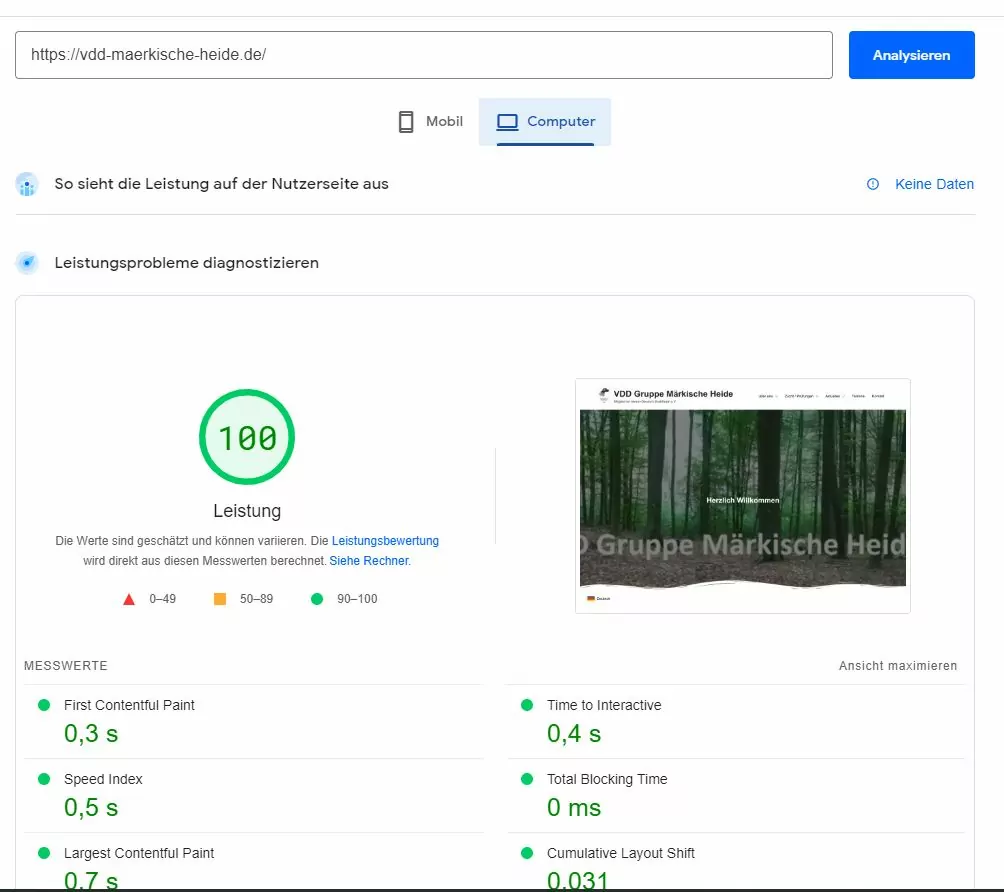
Task: Click the computer laptop icon
Action: coord(508,122)
